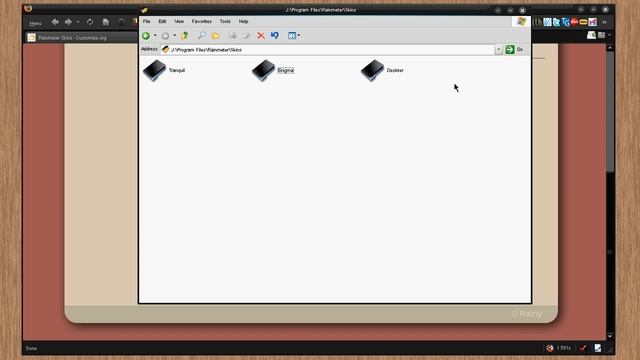The image size is (640, 360).
Task: Open the tab list icon in browser
Action: tap(601, 36)
